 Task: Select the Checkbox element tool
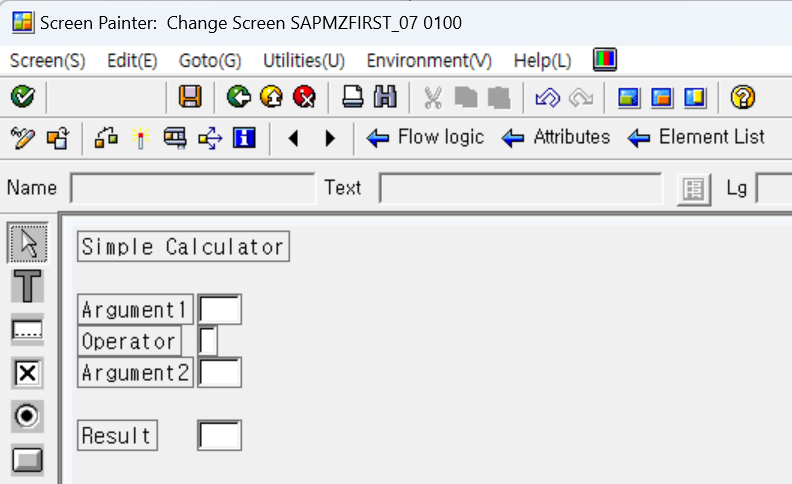pos(28,373)
